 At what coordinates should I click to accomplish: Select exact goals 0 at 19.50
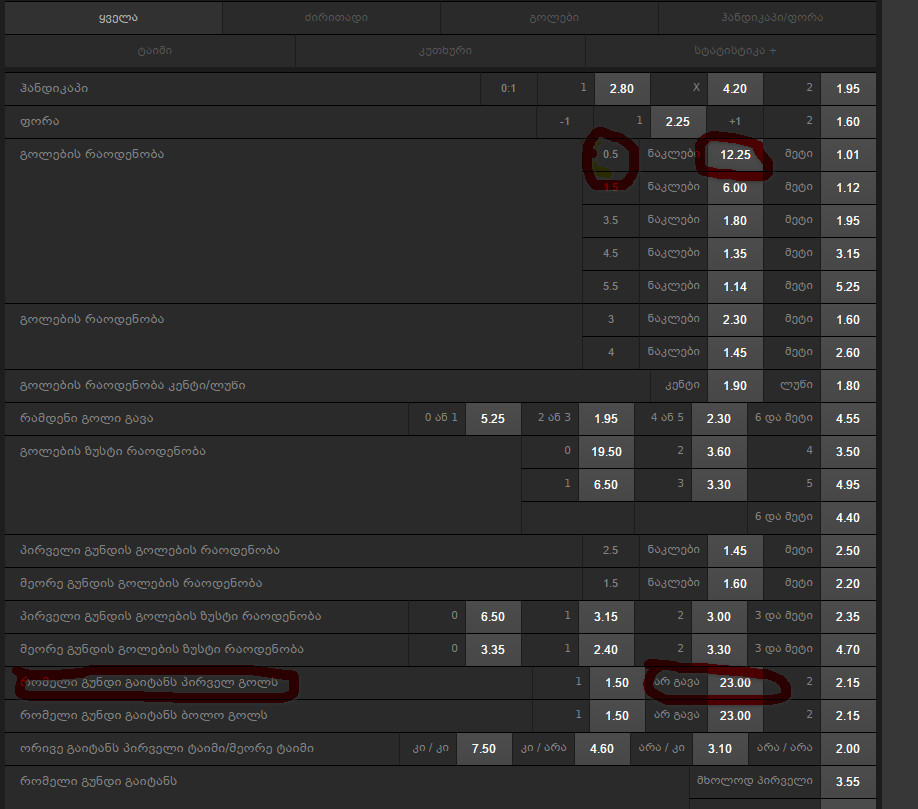(606, 451)
